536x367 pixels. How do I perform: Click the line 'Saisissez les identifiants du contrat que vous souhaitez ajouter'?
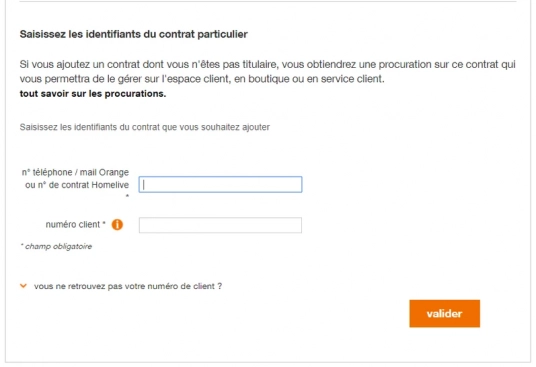[x=145, y=127]
